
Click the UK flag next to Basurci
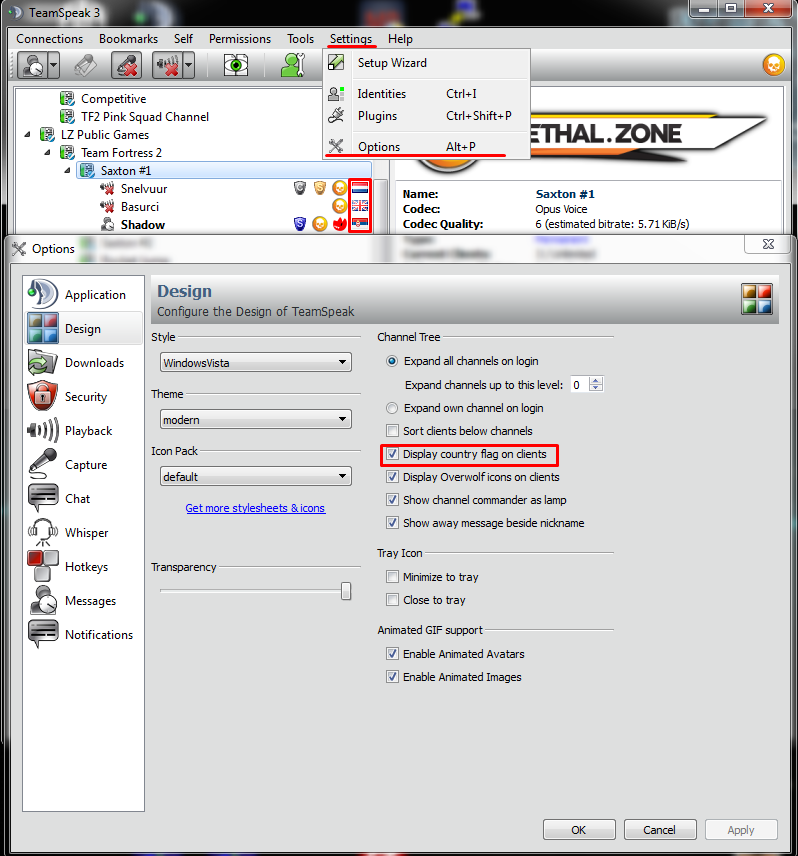point(360,206)
